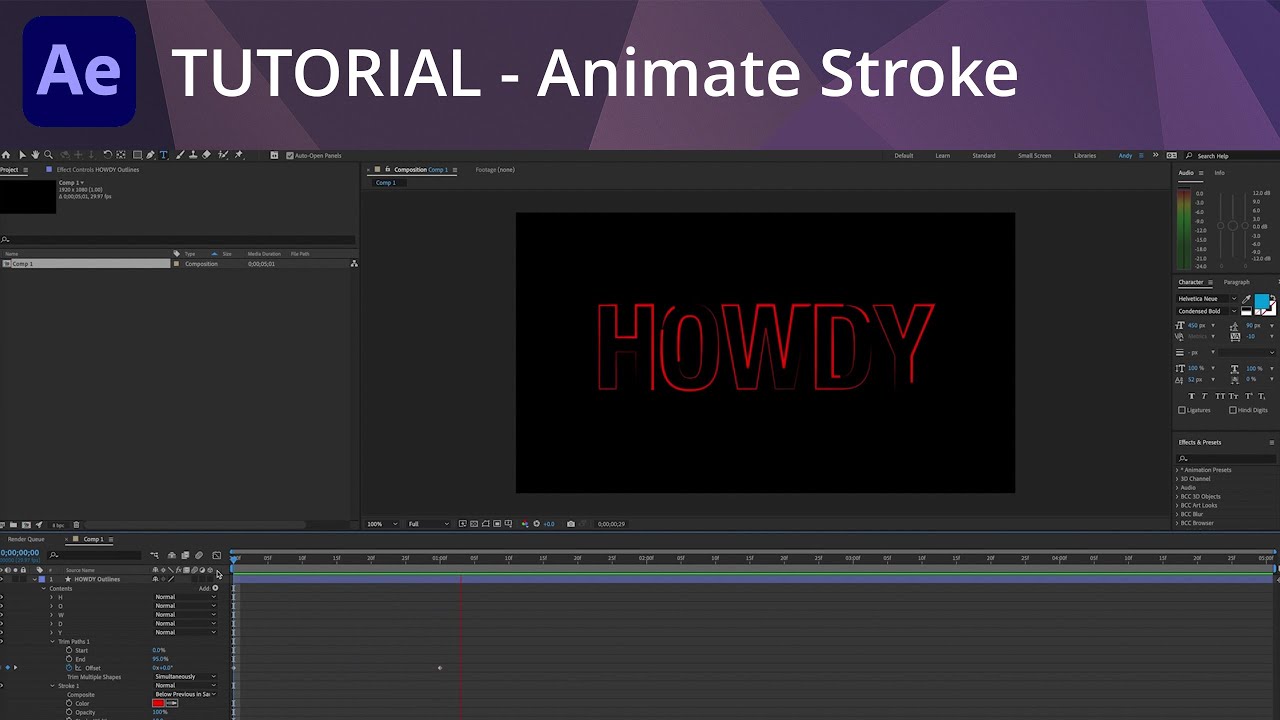Open the Info panel tab
Viewport: 1280px width, 720px height.
coord(1219,173)
